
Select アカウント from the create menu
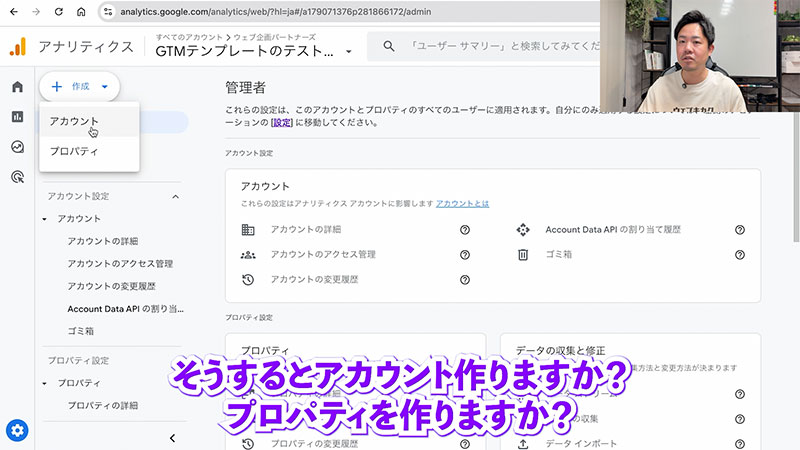pyautogui.click(x=89, y=121)
